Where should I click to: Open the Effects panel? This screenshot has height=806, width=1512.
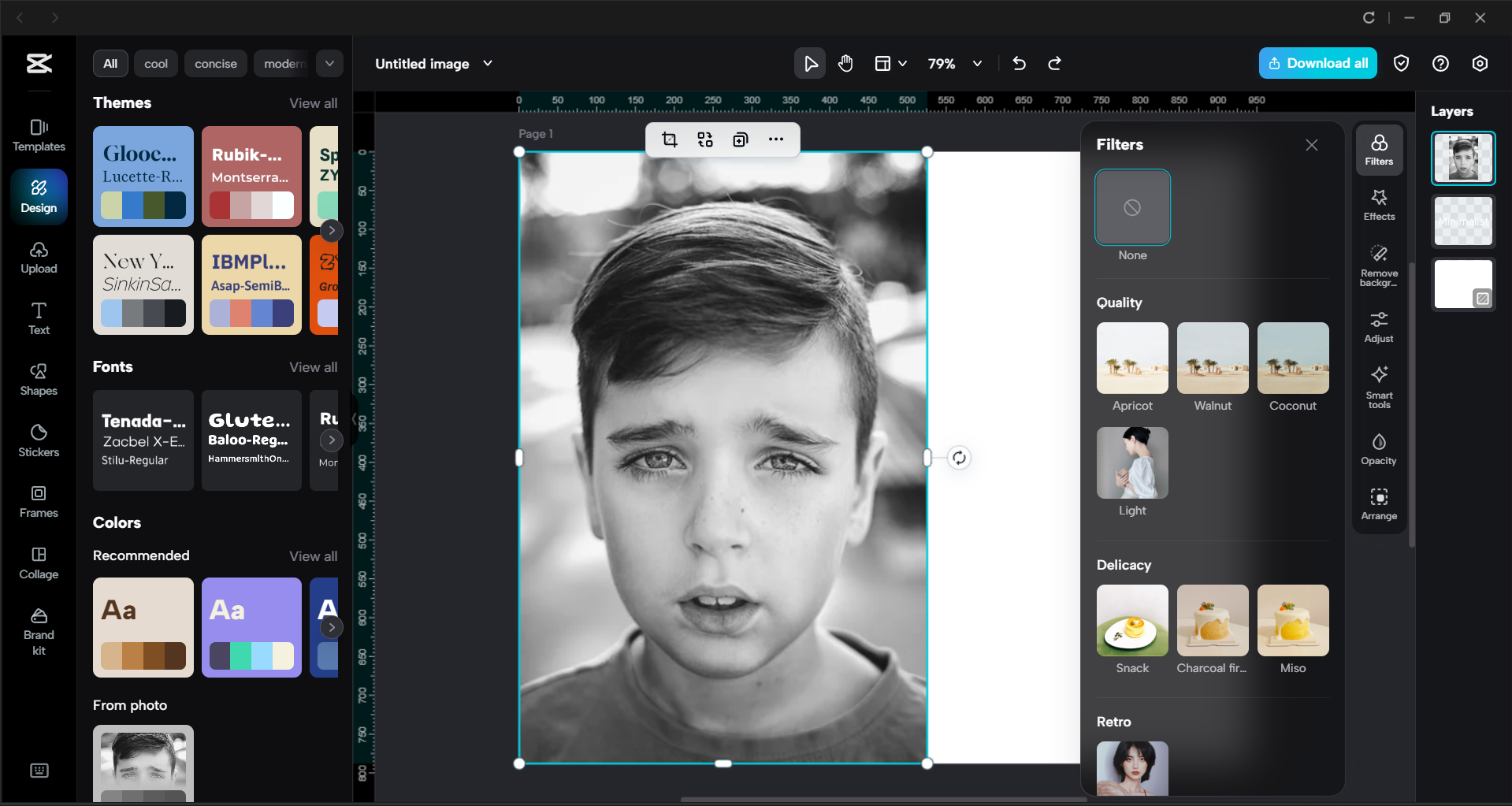pos(1378,204)
